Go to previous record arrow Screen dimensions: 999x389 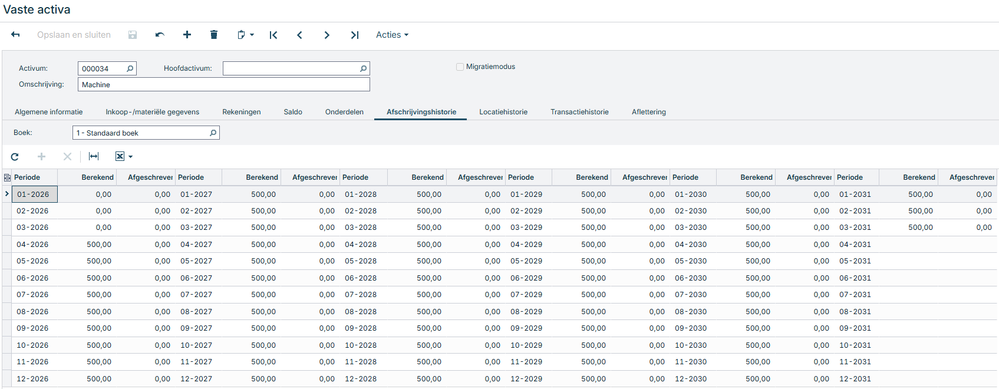(299, 35)
